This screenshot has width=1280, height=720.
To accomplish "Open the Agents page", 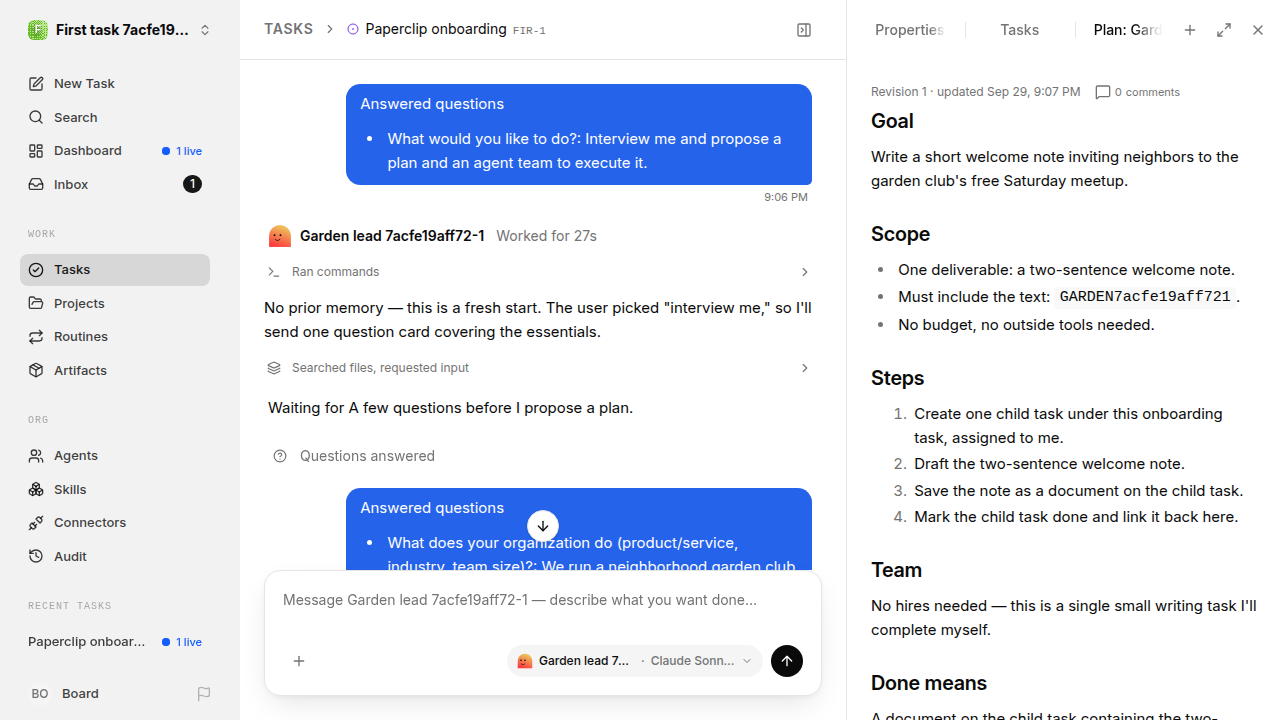I will click(x=115, y=456).
